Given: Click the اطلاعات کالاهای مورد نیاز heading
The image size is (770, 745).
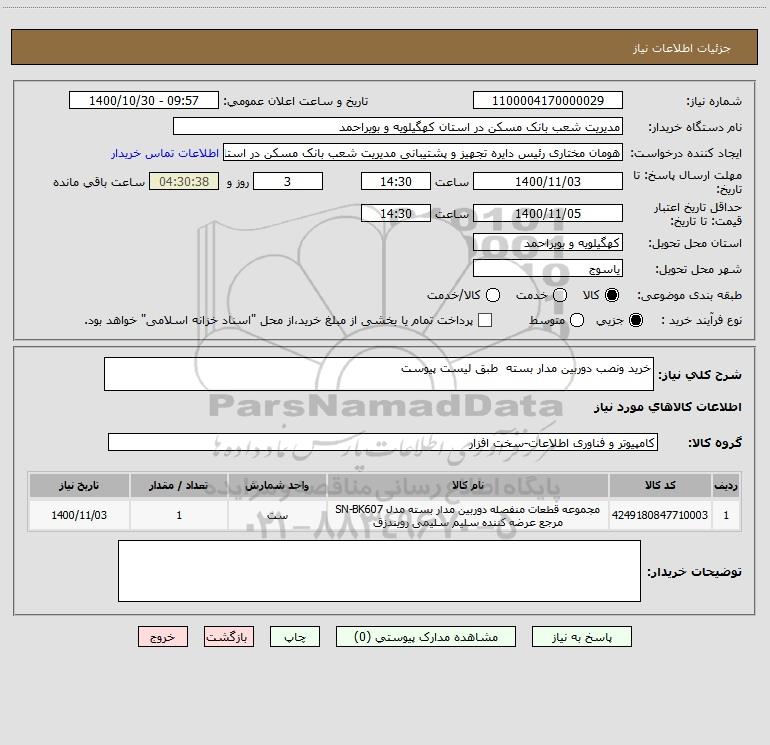Looking at the screenshot, I should click(668, 407).
